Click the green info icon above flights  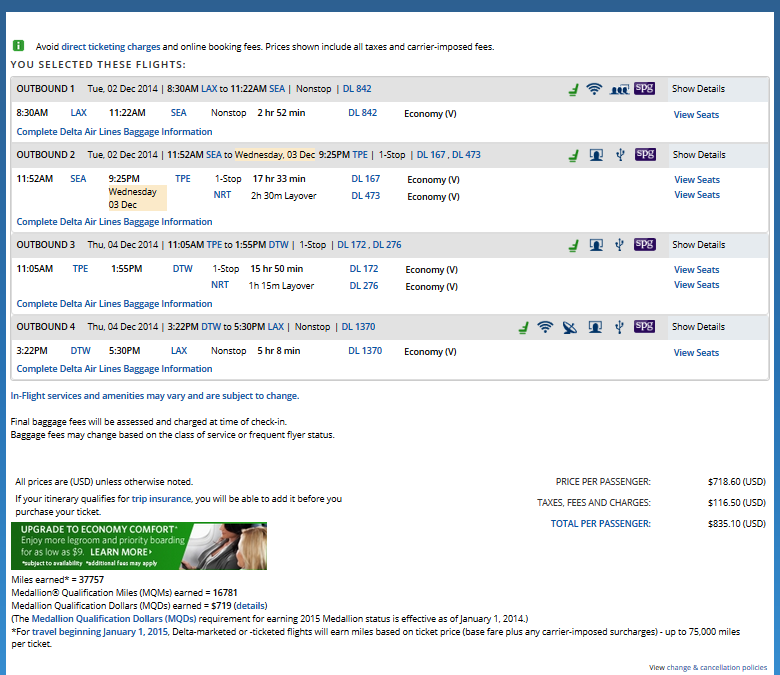point(19,46)
